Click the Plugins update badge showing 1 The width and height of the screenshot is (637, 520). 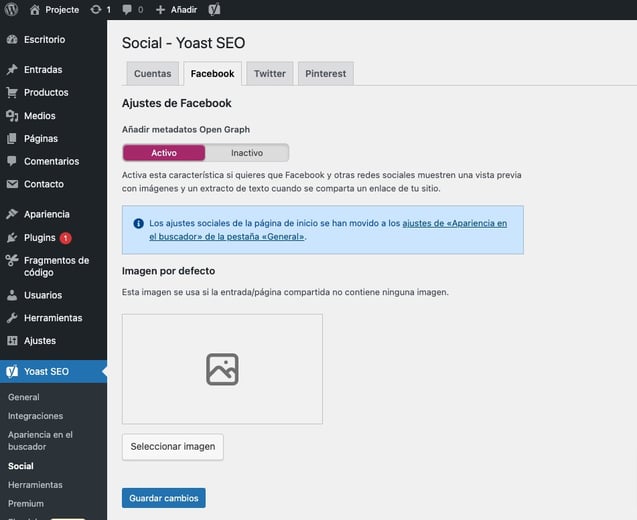pos(65,238)
